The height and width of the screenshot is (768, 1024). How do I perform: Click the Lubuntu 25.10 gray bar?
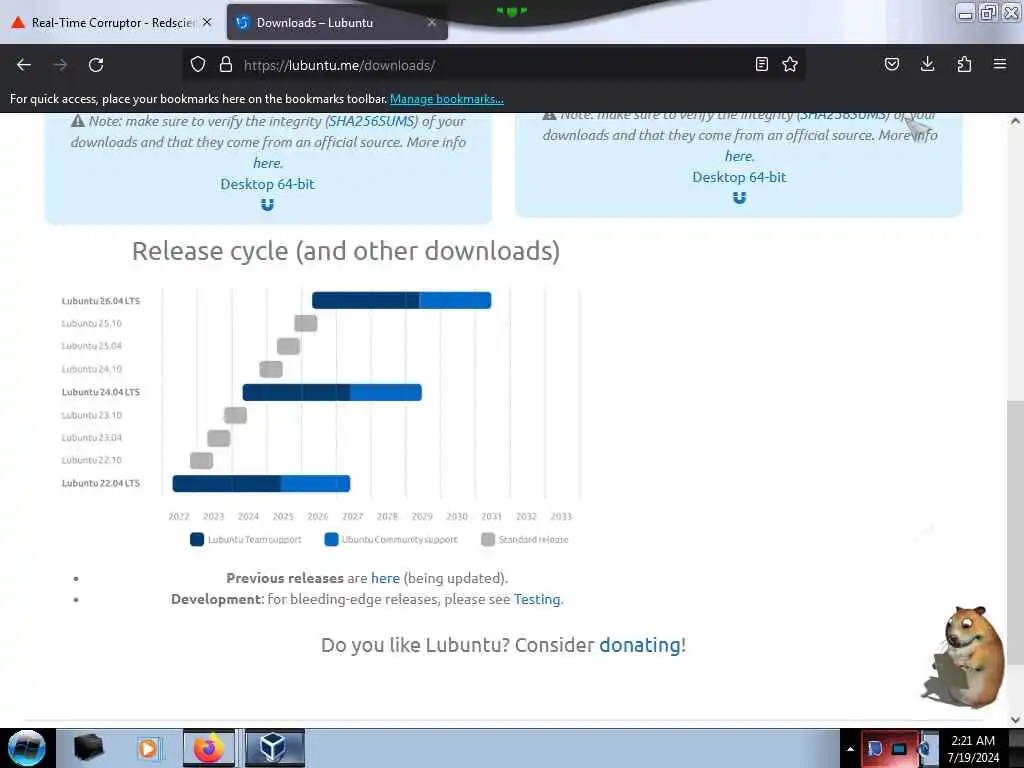coord(306,323)
